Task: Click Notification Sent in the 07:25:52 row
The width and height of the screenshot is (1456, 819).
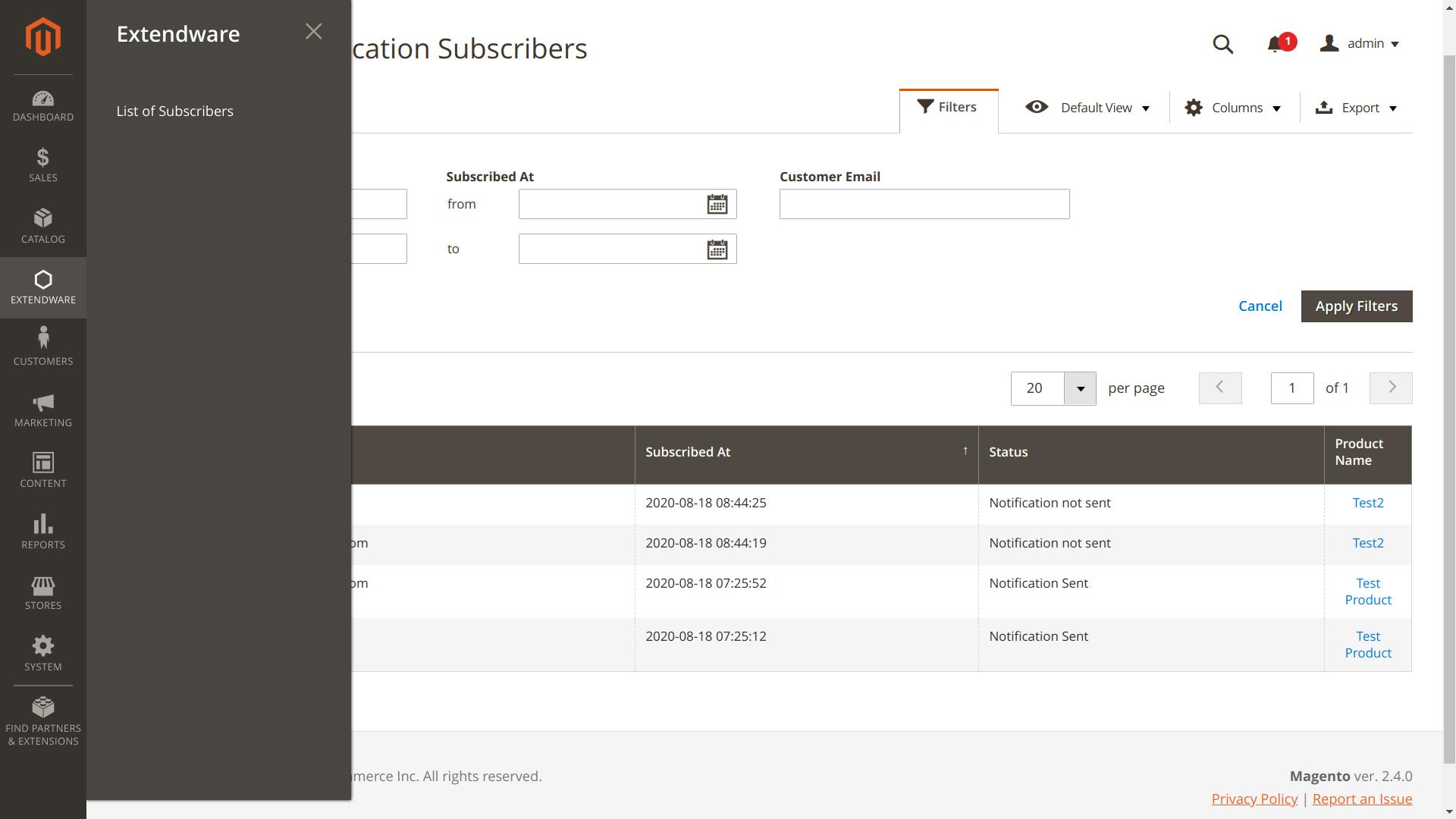Action: pos(1039,583)
